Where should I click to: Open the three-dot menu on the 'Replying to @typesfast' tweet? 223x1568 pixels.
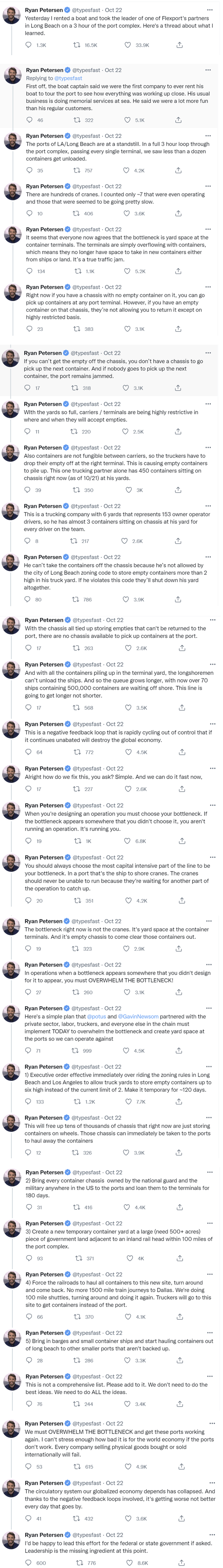pos(208,70)
